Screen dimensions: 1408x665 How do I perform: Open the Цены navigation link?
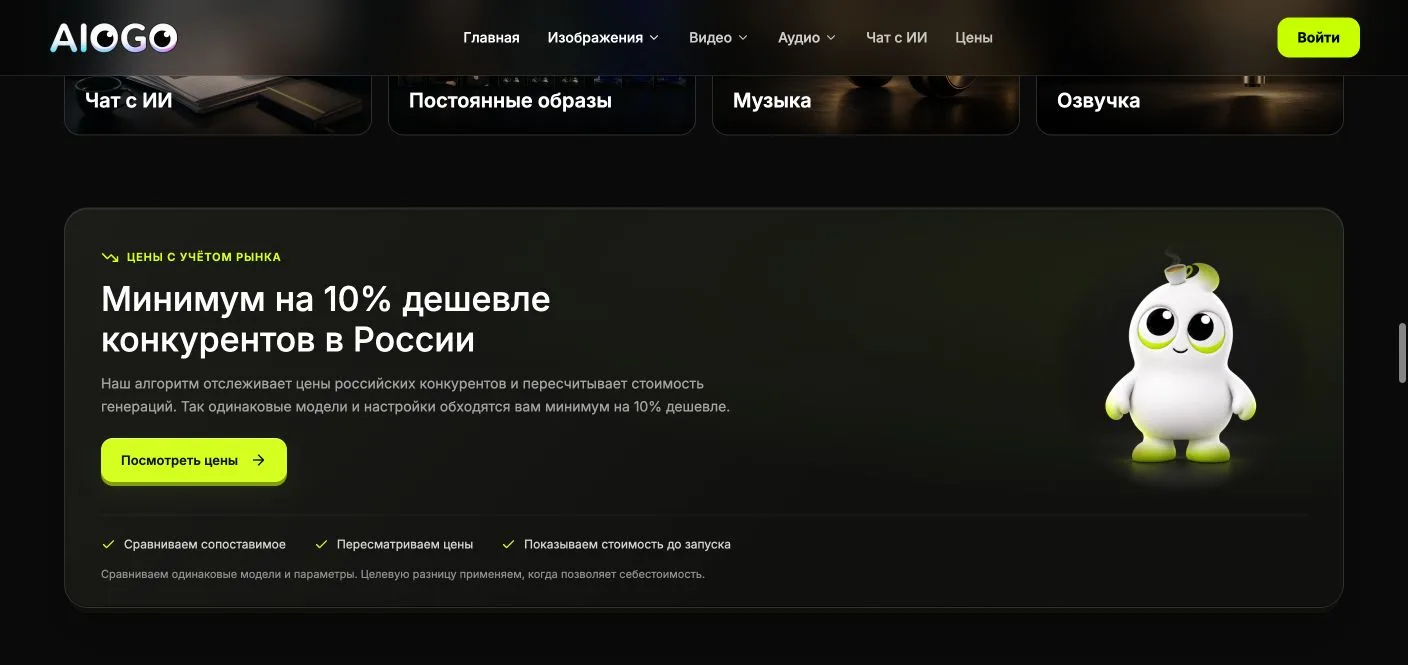[974, 38]
